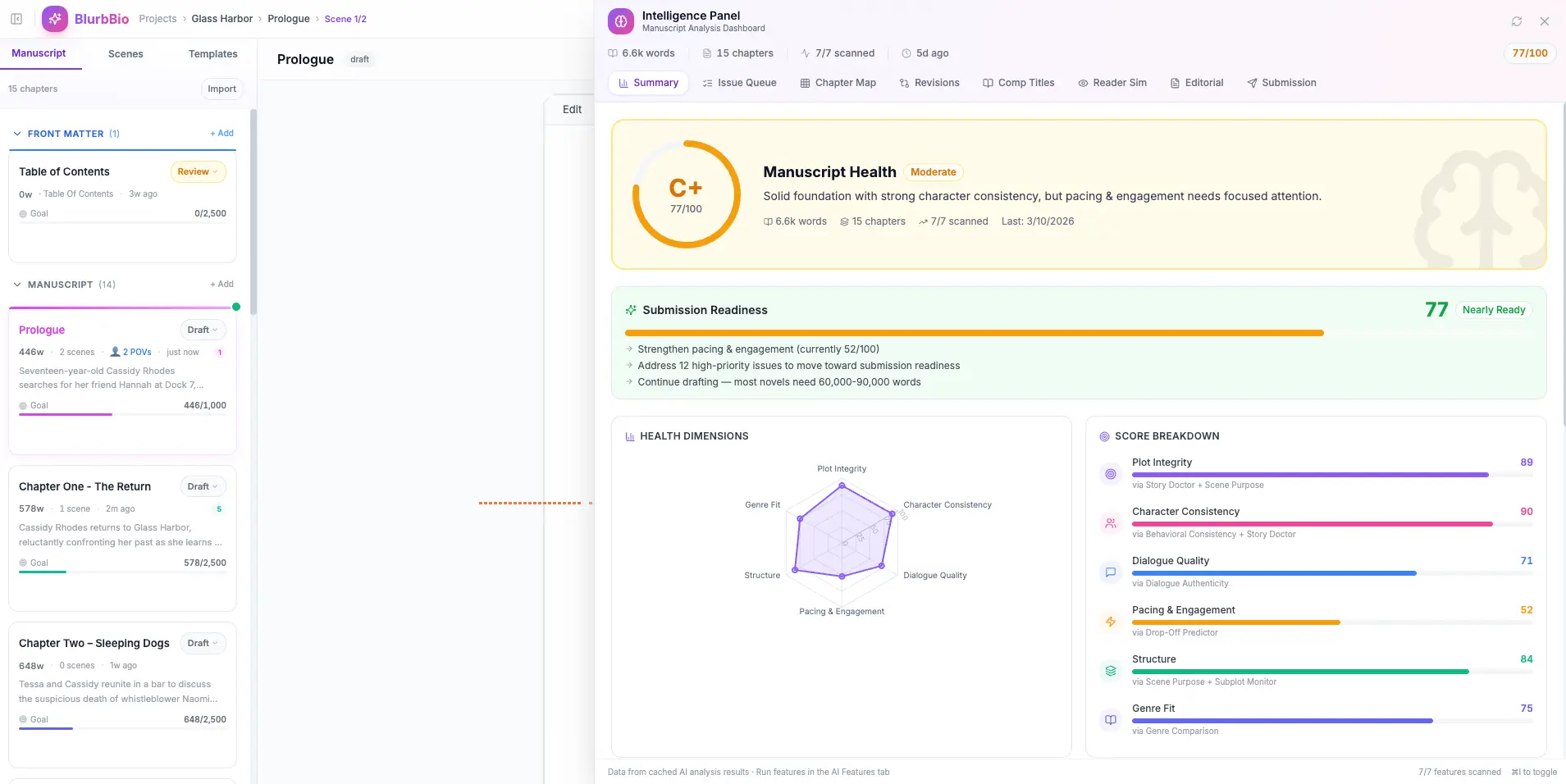Click the Chapter One goal target icon
This screenshot has width=1566, height=784.
pyautogui.click(x=23, y=563)
